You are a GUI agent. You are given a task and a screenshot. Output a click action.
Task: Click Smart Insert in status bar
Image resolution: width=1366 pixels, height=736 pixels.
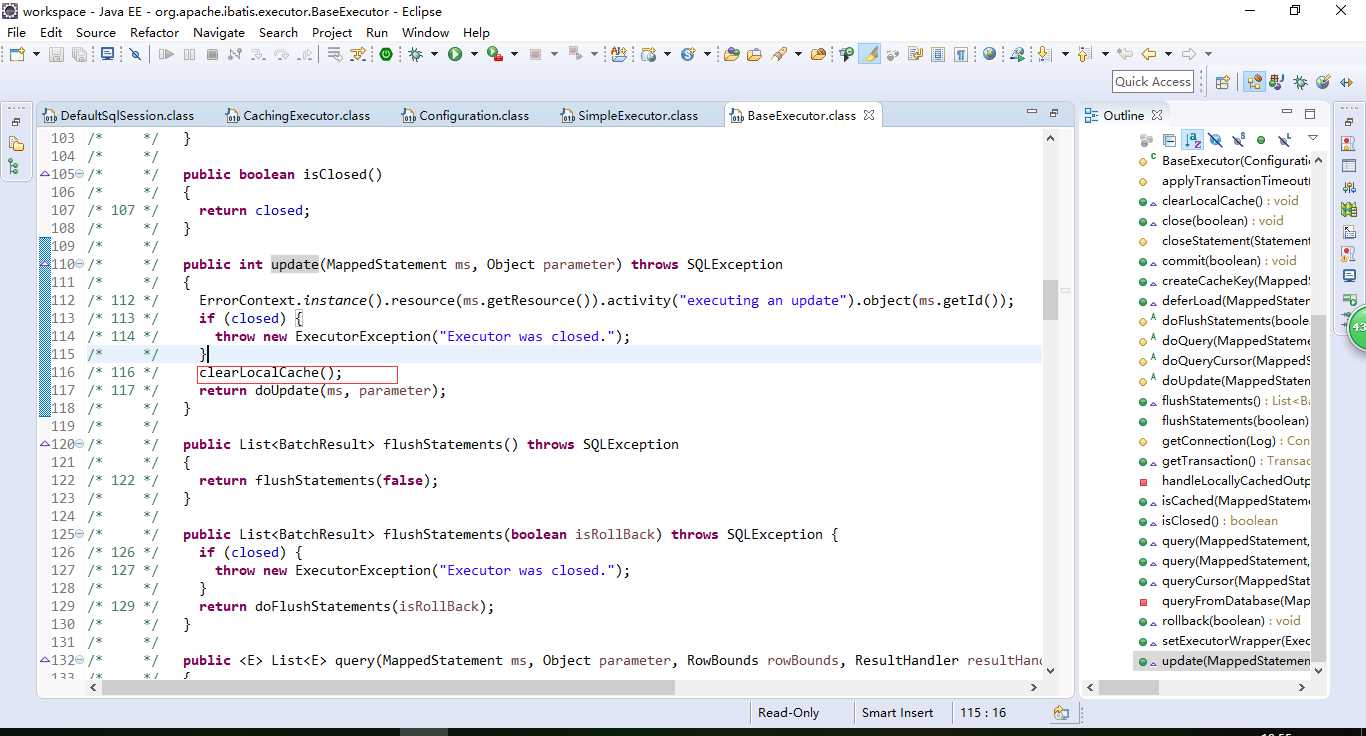click(897, 713)
